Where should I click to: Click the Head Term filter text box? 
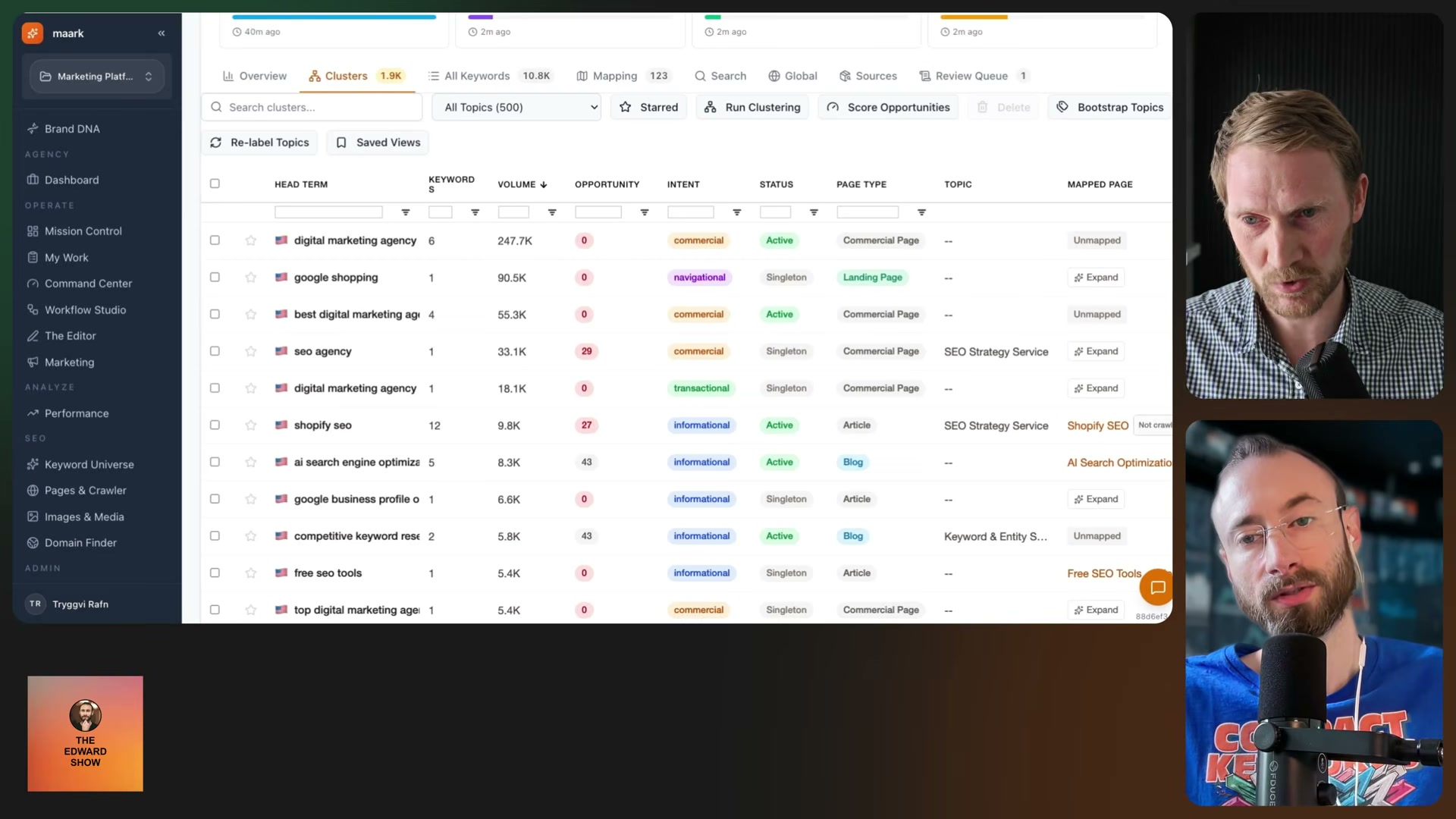pos(328,212)
